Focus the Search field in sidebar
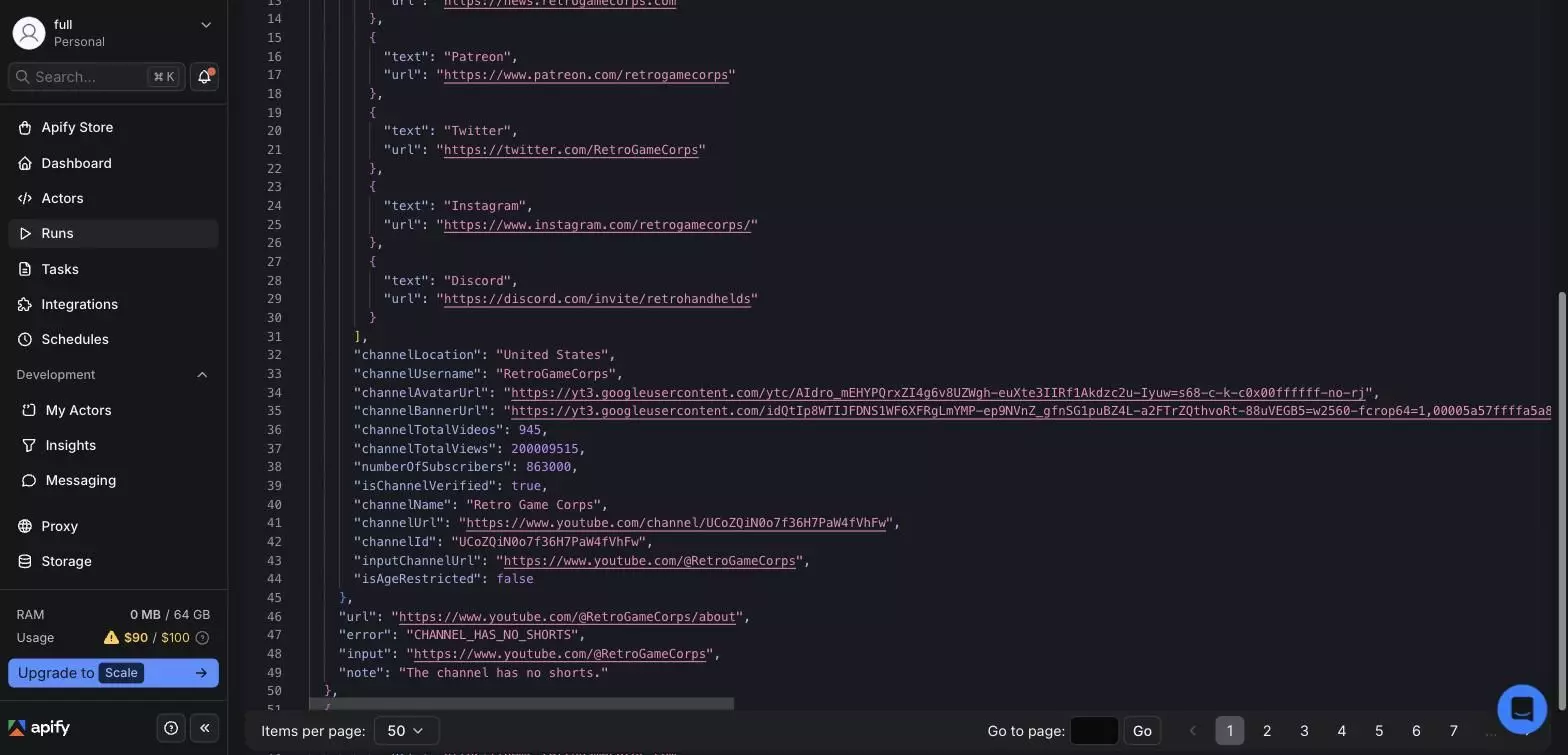 point(96,77)
